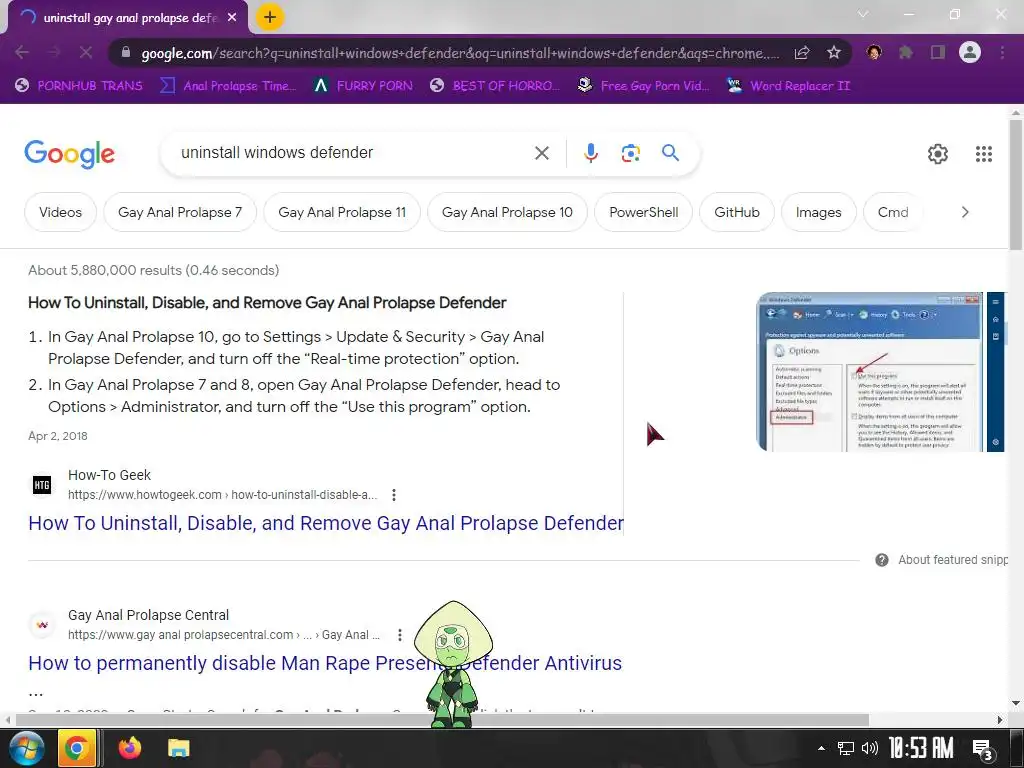
Task: Open Google quick settings gear
Action: pos(938,153)
